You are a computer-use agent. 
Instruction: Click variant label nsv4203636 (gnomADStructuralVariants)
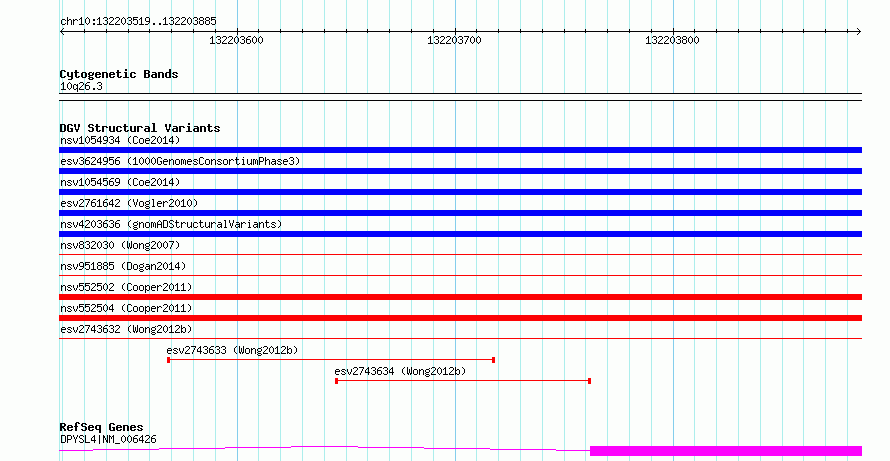point(171,224)
